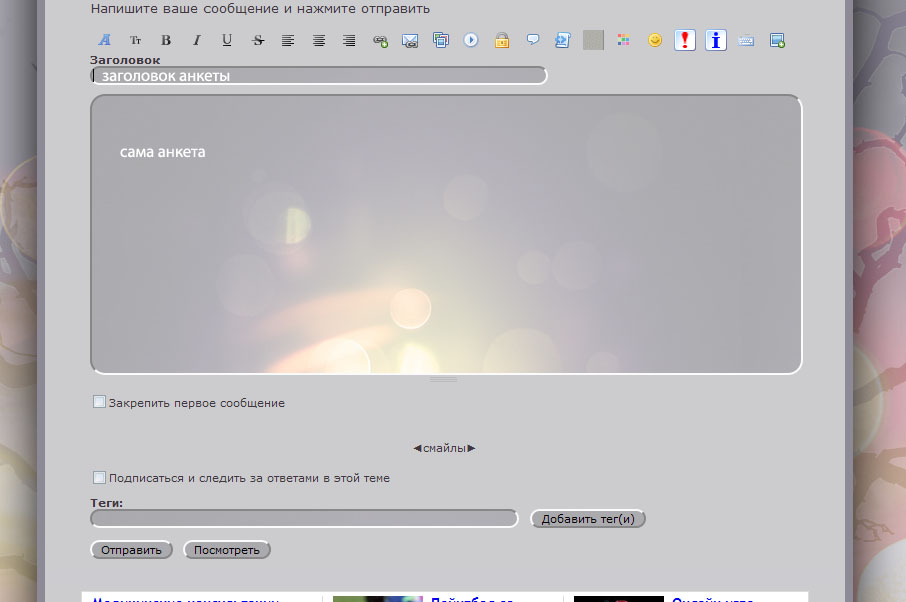Focus the Заголовок title field
Viewport: 906px width, 602px height.
[x=318, y=75]
